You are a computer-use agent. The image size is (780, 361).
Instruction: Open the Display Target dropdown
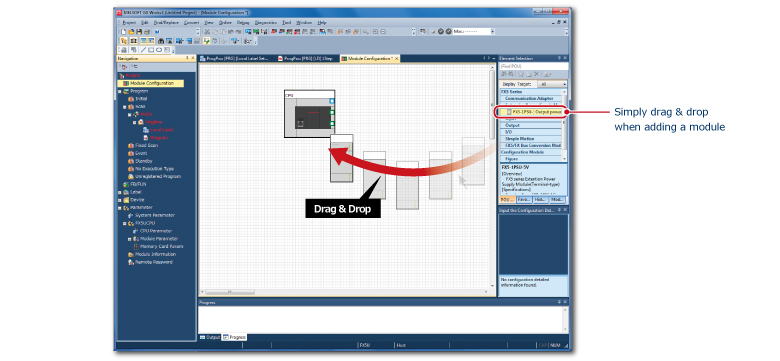click(x=553, y=85)
